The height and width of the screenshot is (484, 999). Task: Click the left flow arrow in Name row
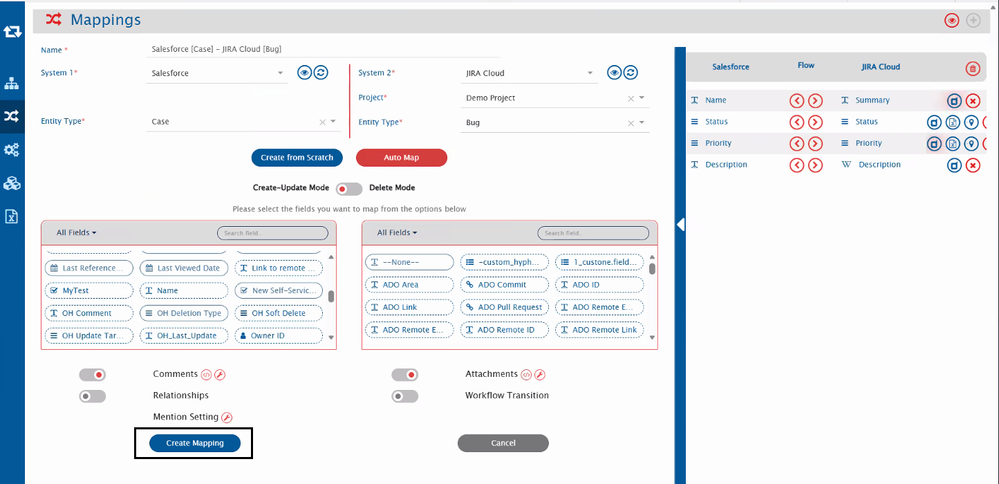796,101
